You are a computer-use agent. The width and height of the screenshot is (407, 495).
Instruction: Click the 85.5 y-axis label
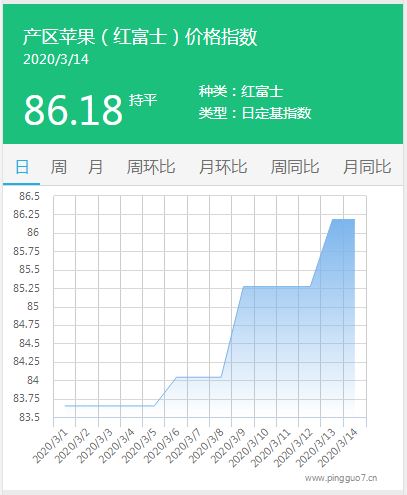click(x=29, y=269)
